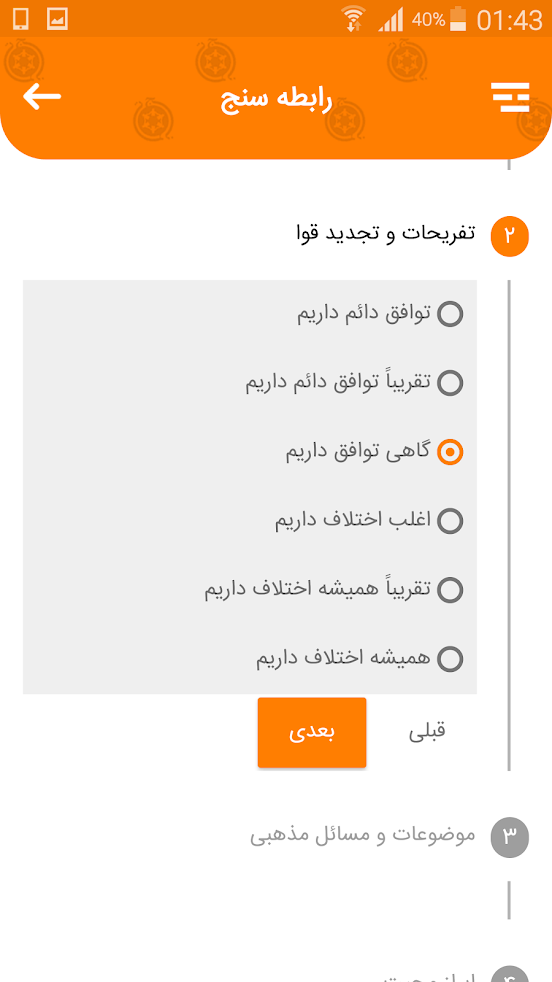Tap the picture notification icon

point(58,19)
